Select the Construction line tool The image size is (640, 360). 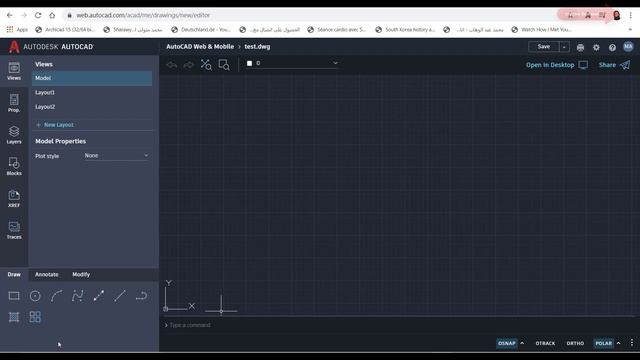pyautogui.click(x=99, y=296)
